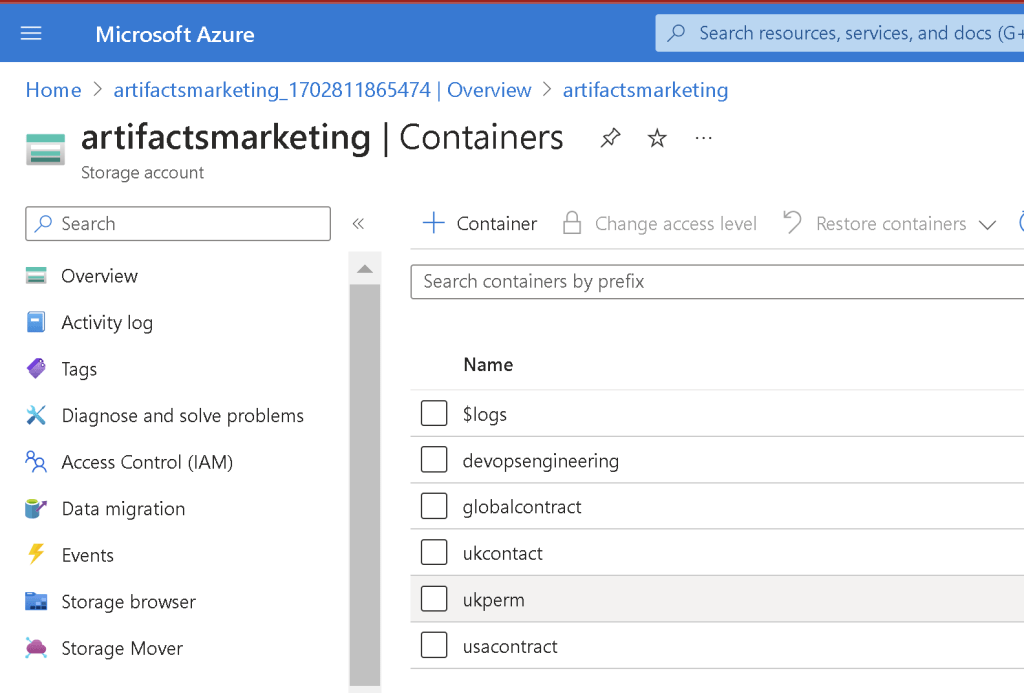The width and height of the screenshot is (1024, 693).
Task: Click Change access level button text
Action: (675, 223)
